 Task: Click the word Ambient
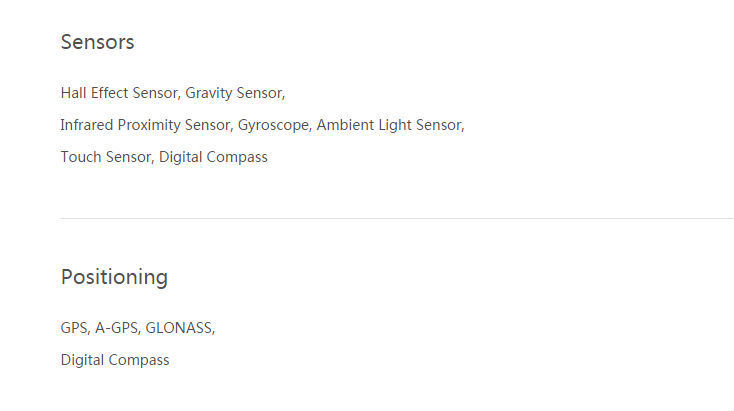[345, 125]
